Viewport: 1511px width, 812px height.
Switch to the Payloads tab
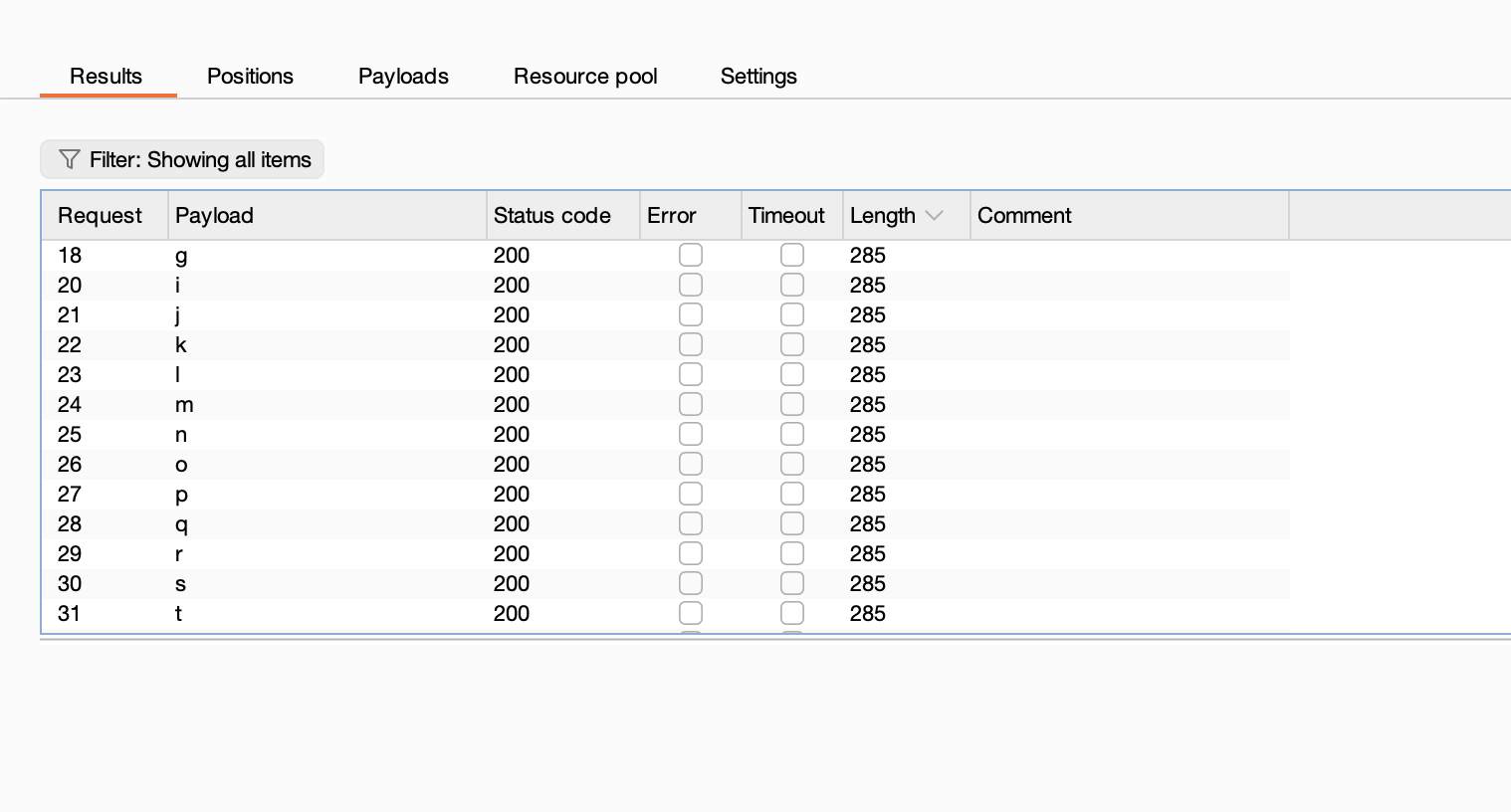pos(403,77)
